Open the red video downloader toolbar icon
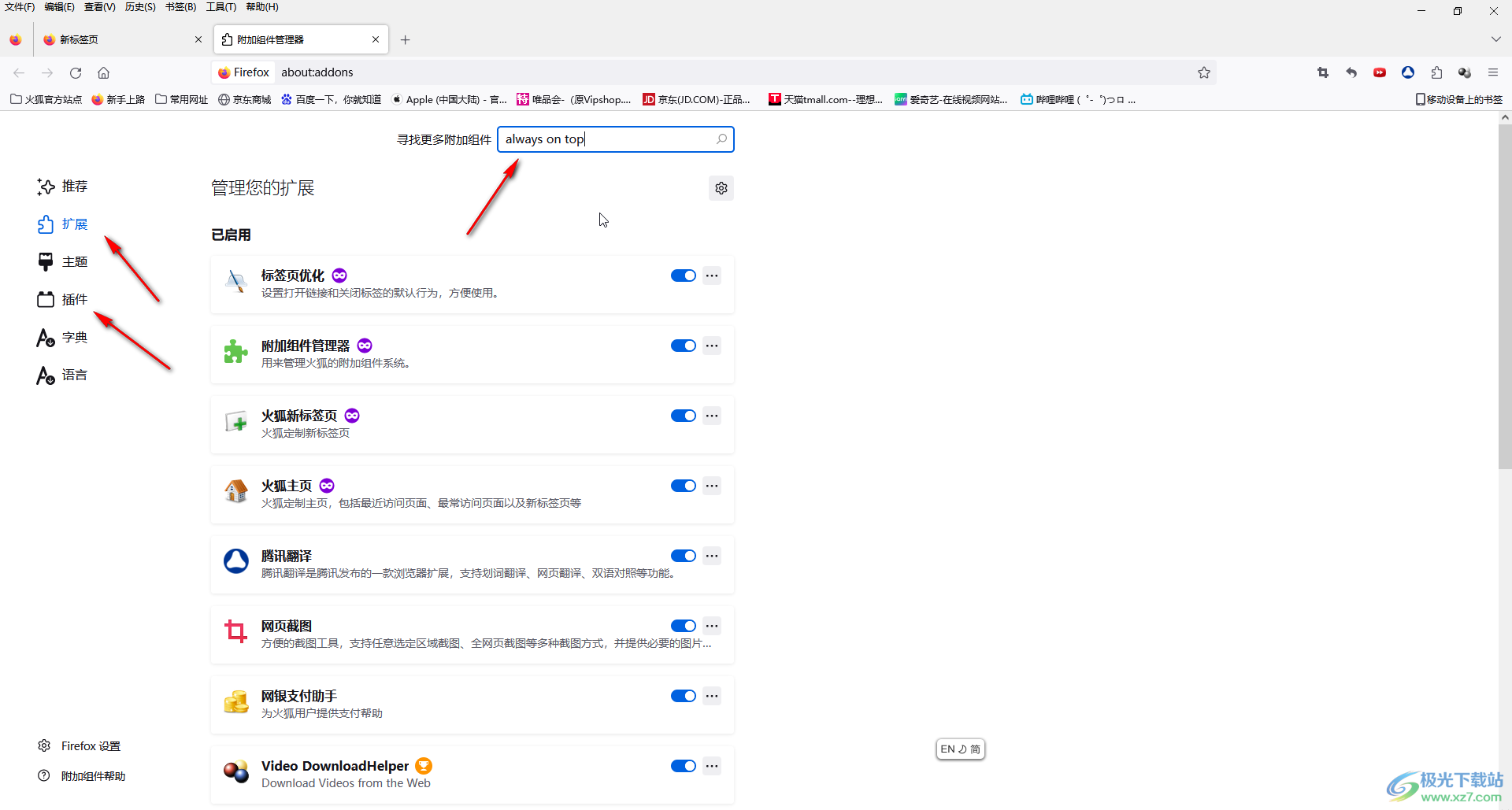Image resolution: width=1512 pixels, height=810 pixels. [1380, 72]
